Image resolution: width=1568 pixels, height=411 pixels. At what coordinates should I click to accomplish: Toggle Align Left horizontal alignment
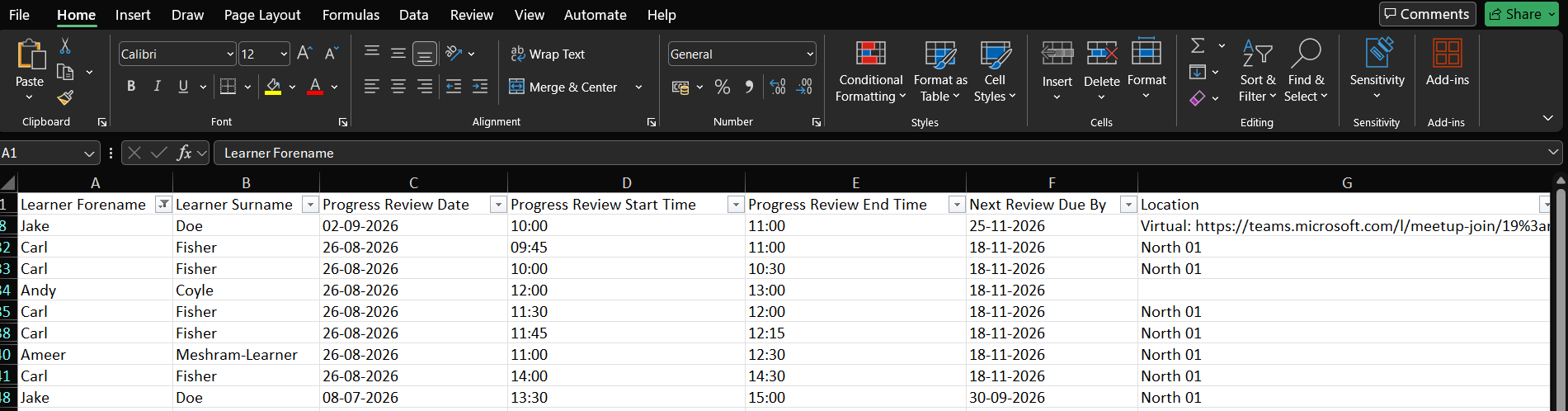[372, 87]
